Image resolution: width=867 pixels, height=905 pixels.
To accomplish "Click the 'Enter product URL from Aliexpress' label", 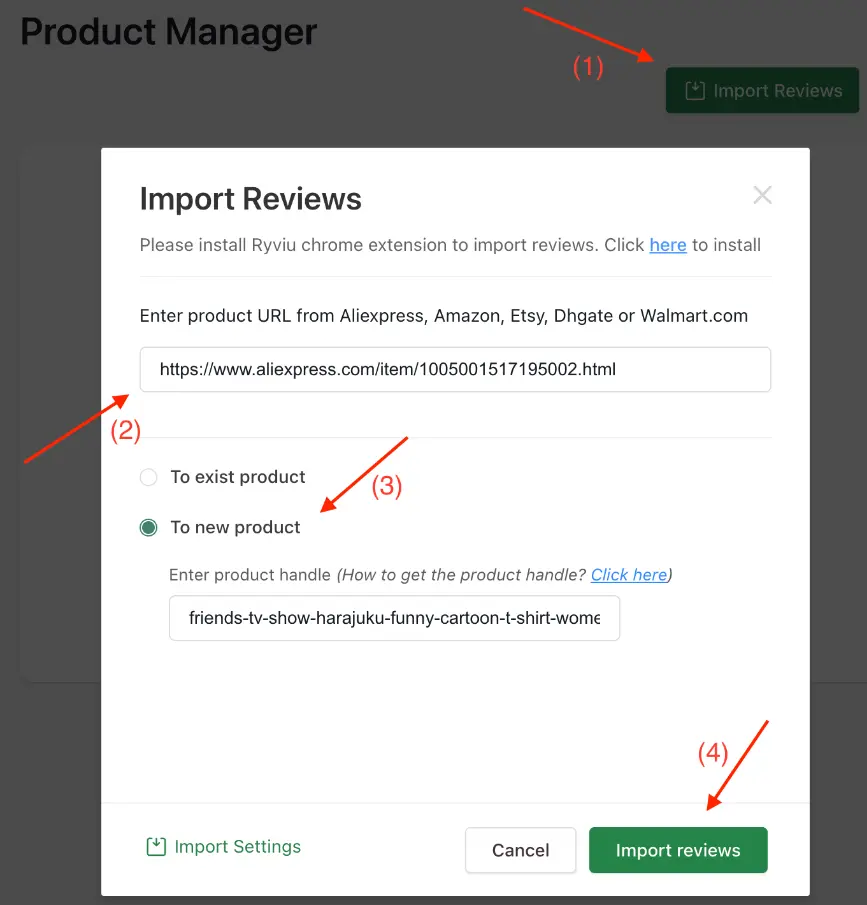I will [x=443, y=316].
